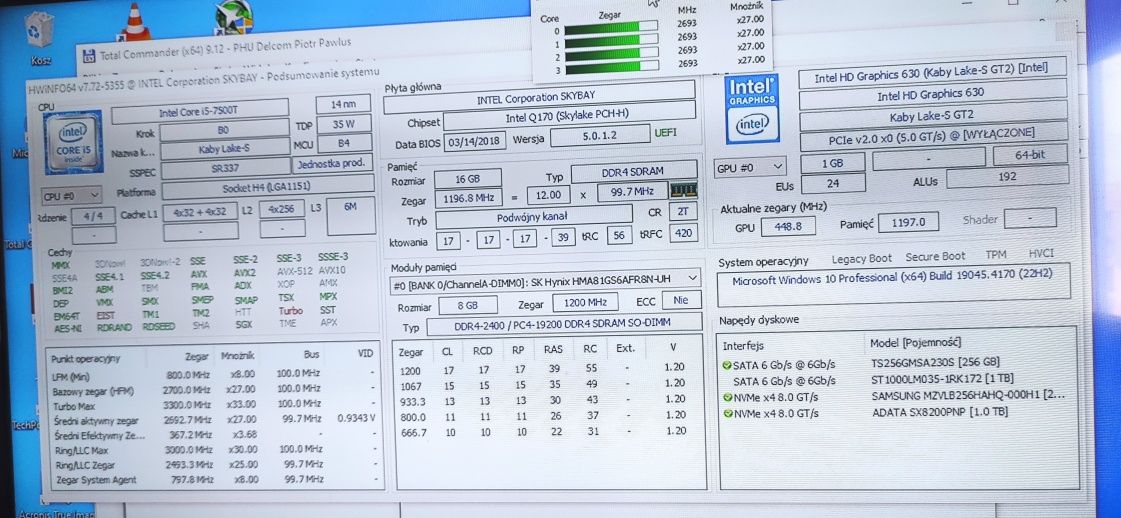Click the 6M L3 cache value
Screen dimensions: 1121x518
[350, 216]
